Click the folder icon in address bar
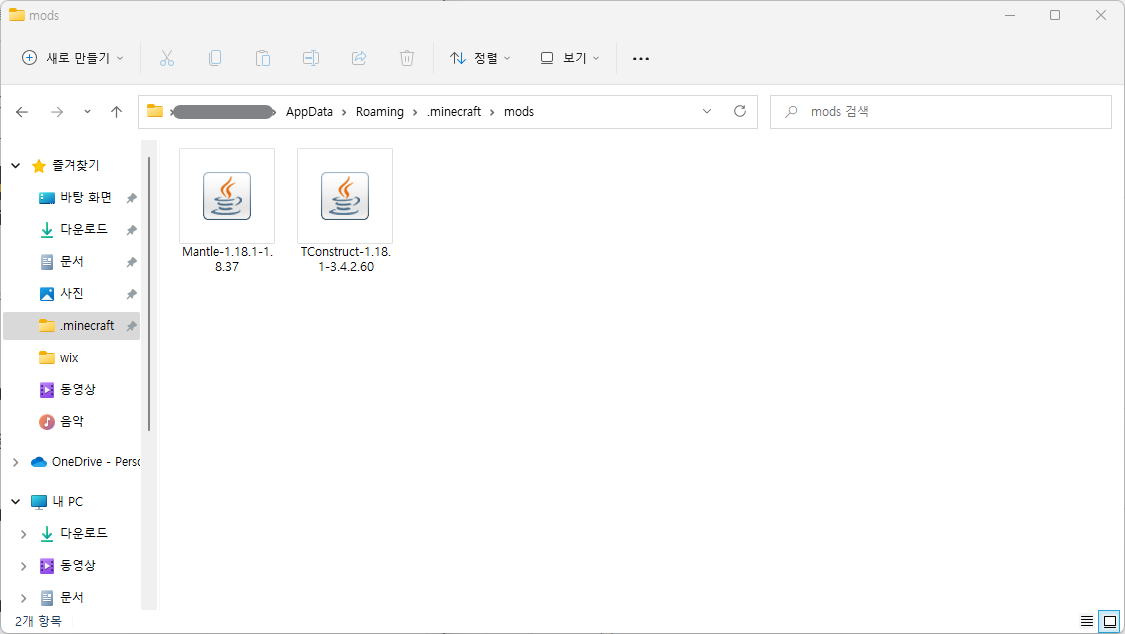1125x634 pixels. [155, 111]
